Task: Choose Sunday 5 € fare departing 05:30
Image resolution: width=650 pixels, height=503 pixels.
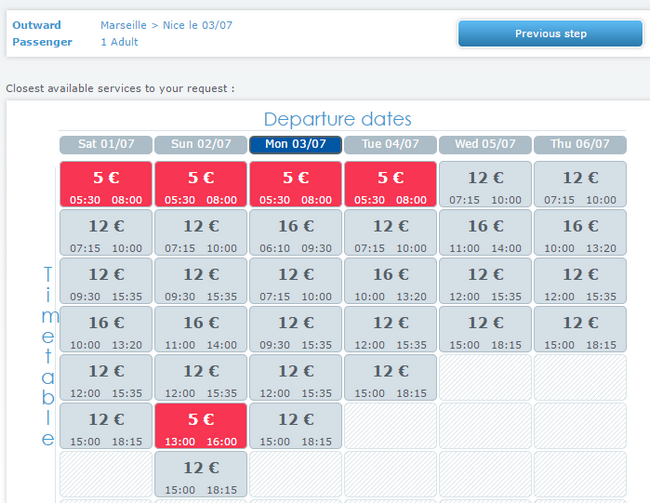Action: (x=201, y=184)
